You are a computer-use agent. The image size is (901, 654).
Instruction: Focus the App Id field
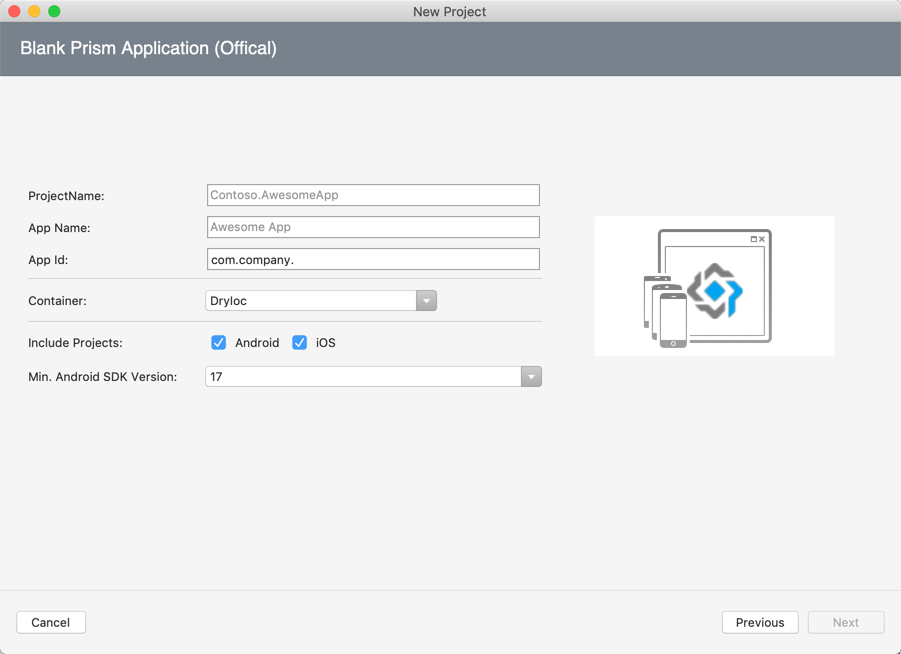[x=373, y=259]
